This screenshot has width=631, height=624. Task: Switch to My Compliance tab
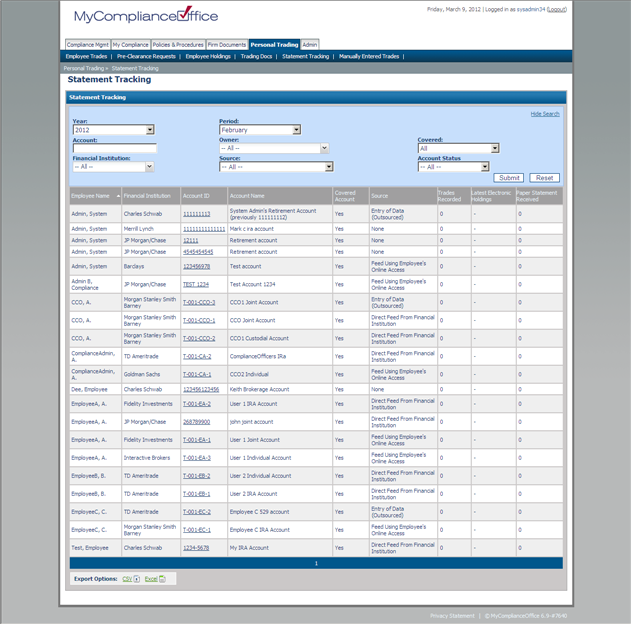130,45
